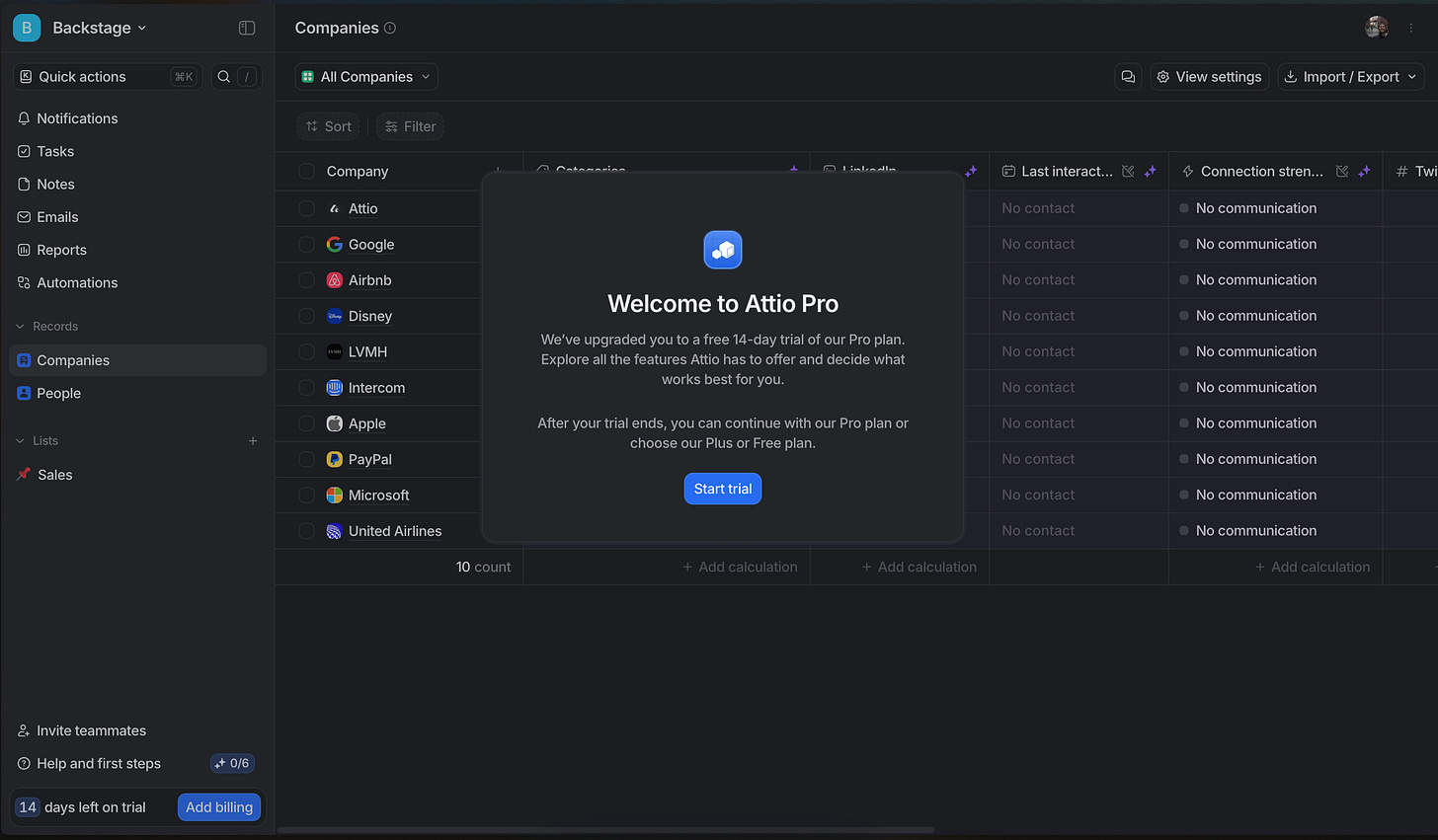Image resolution: width=1438 pixels, height=840 pixels.
Task: Open Tasks in sidebar
Action: click(138, 151)
